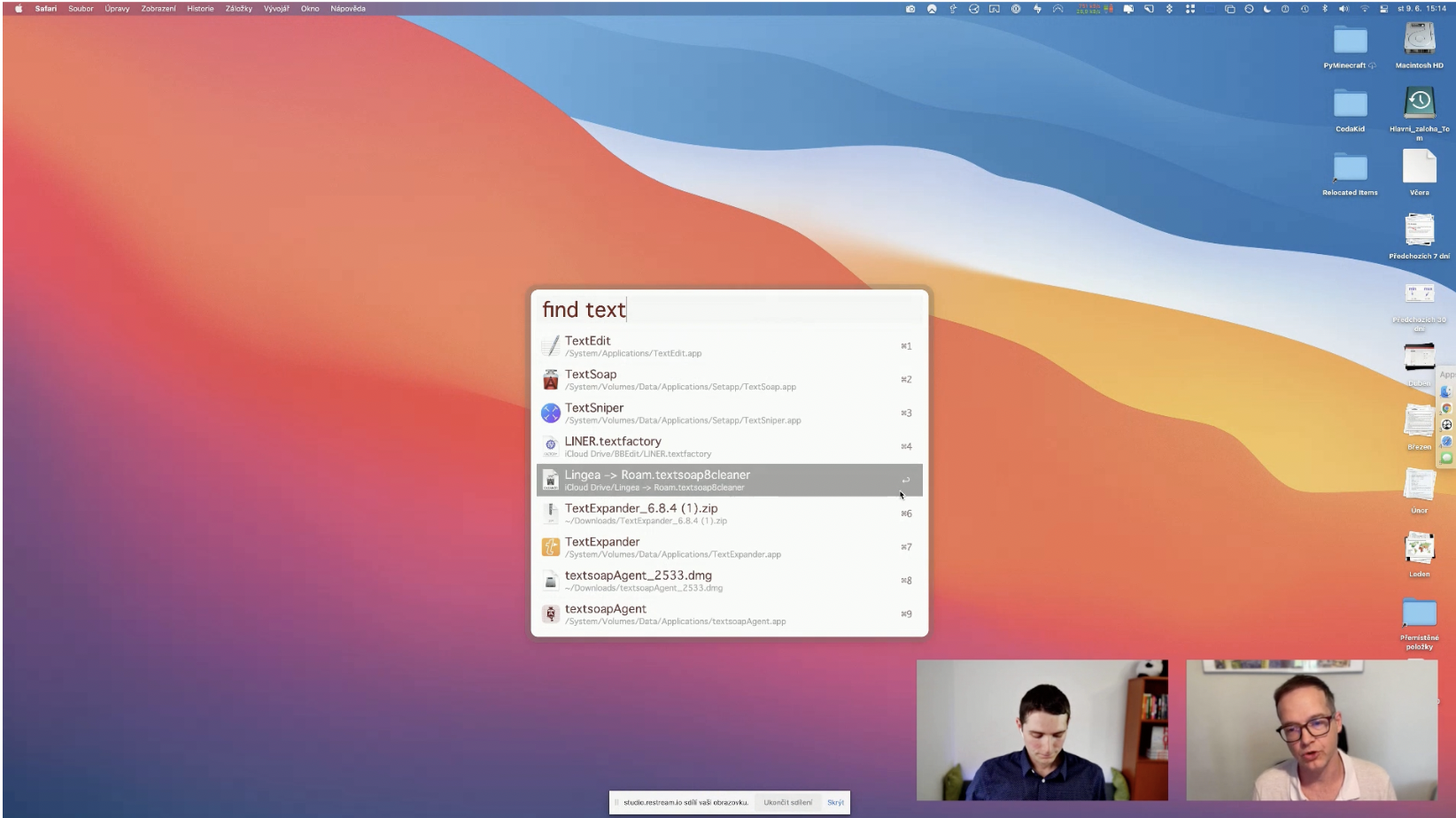Open the Soubor menu
Image resolution: width=1456 pixels, height=818 pixels.
click(x=81, y=9)
